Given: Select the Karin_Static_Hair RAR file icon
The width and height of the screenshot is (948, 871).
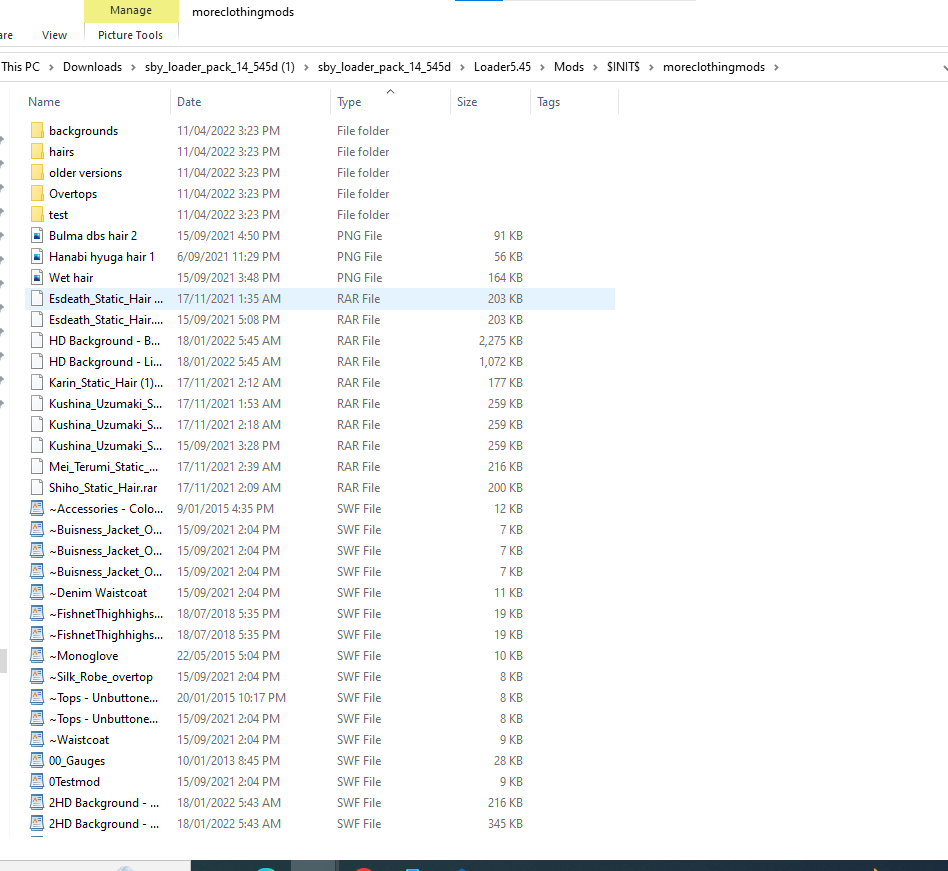Looking at the screenshot, I should pyautogui.click(x=37, y=383).
